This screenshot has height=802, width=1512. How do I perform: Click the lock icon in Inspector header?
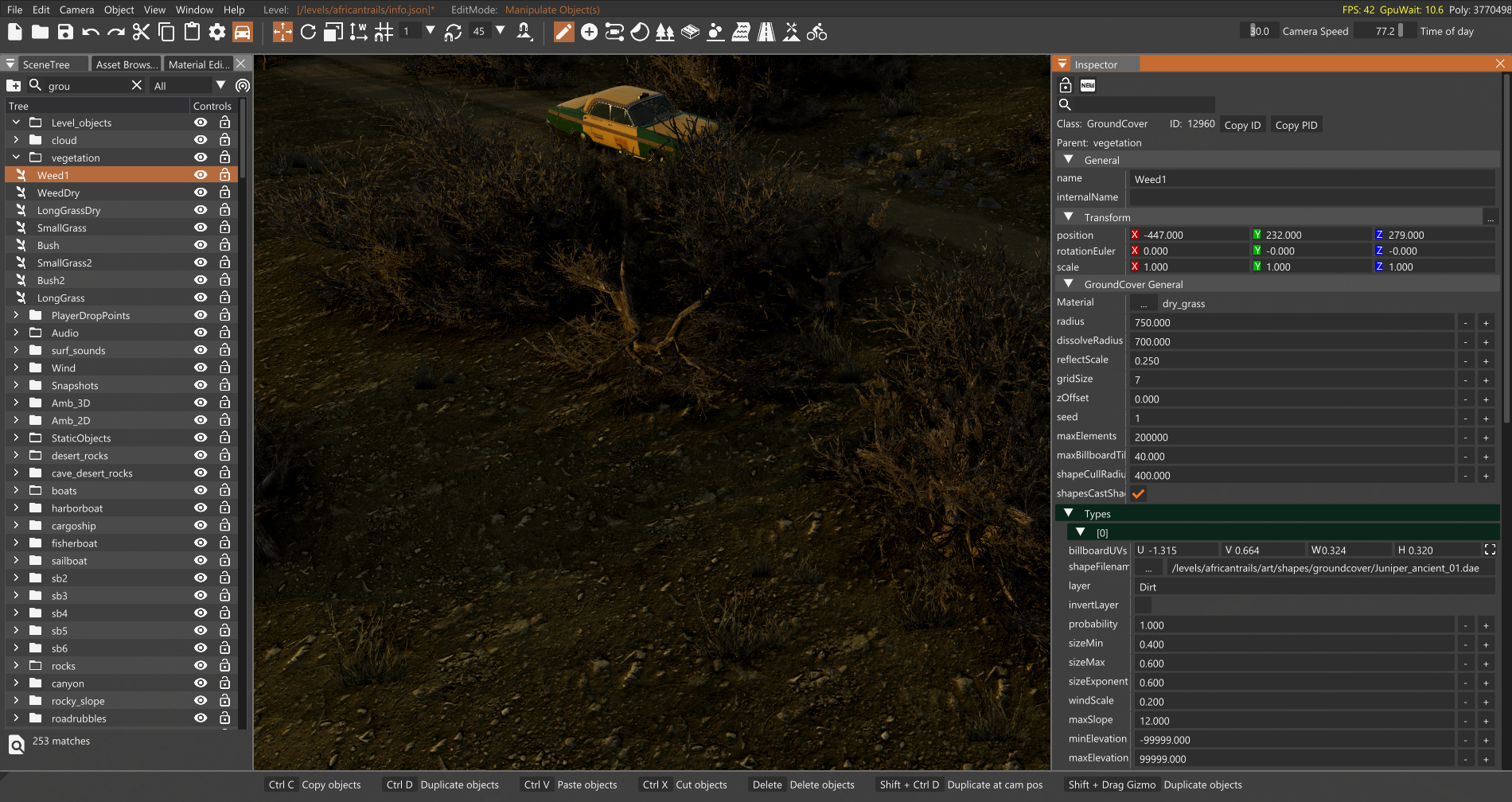coord(1066,85)
